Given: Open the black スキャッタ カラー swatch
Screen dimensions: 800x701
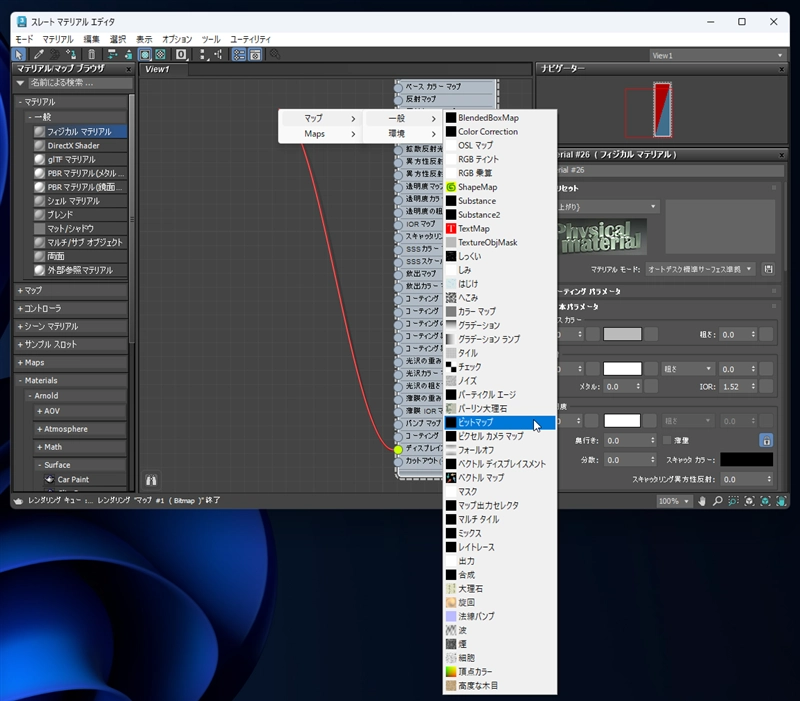Looking at the screenshot, I should point(746,460).
